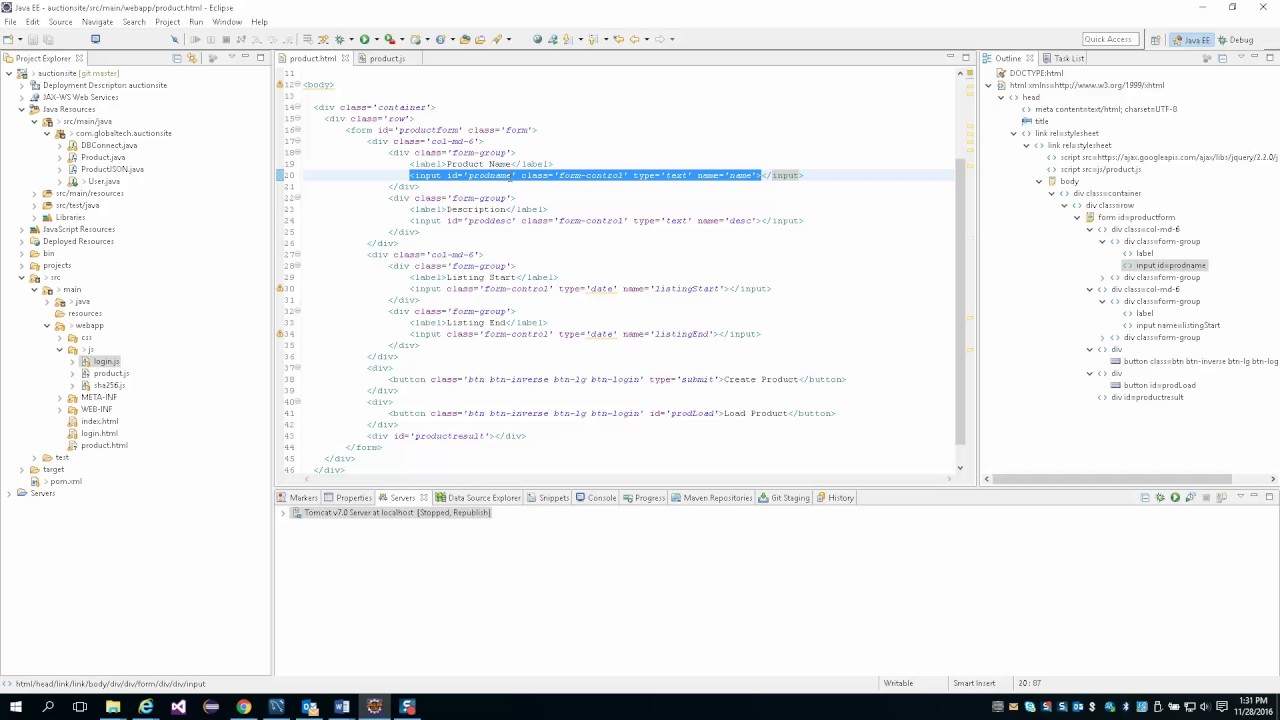Open dropdown arrow next to Debug icon
The height and width of the screenshot is (720, 1280).
tap(350, 39)
